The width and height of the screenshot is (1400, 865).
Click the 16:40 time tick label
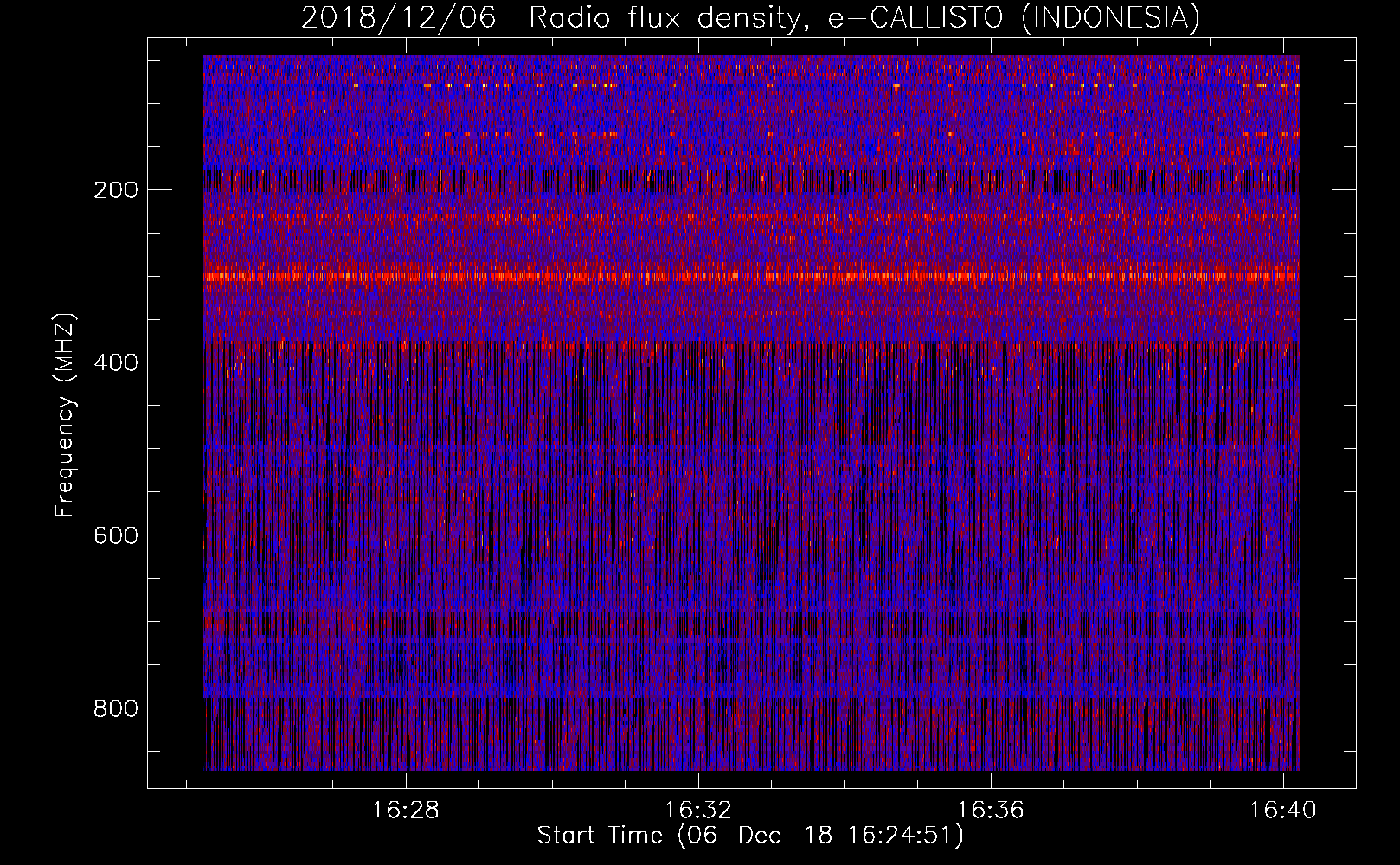1282,810
